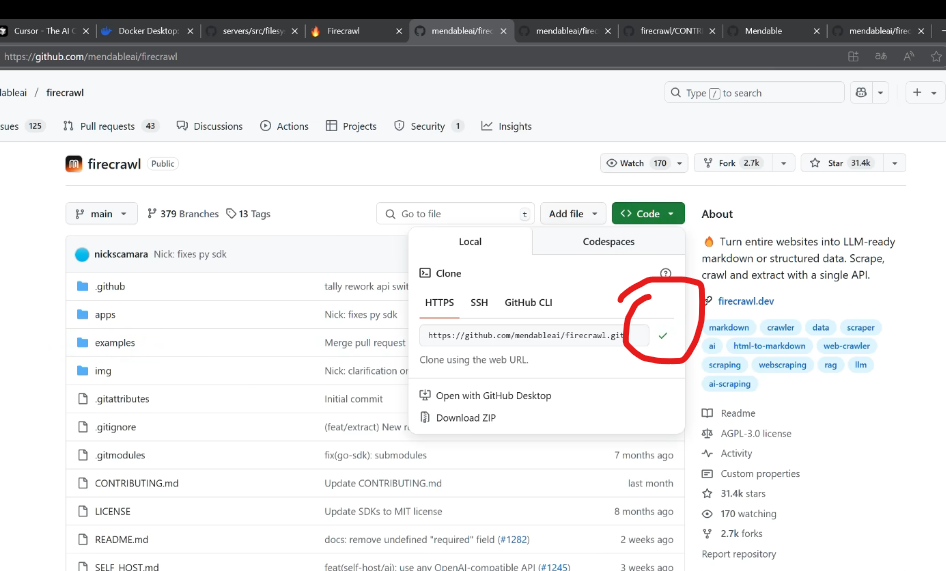The width and height of the screenshot is (946, 571).
Task: Close the Cursor browser tab
Action: tap(86, 31)
